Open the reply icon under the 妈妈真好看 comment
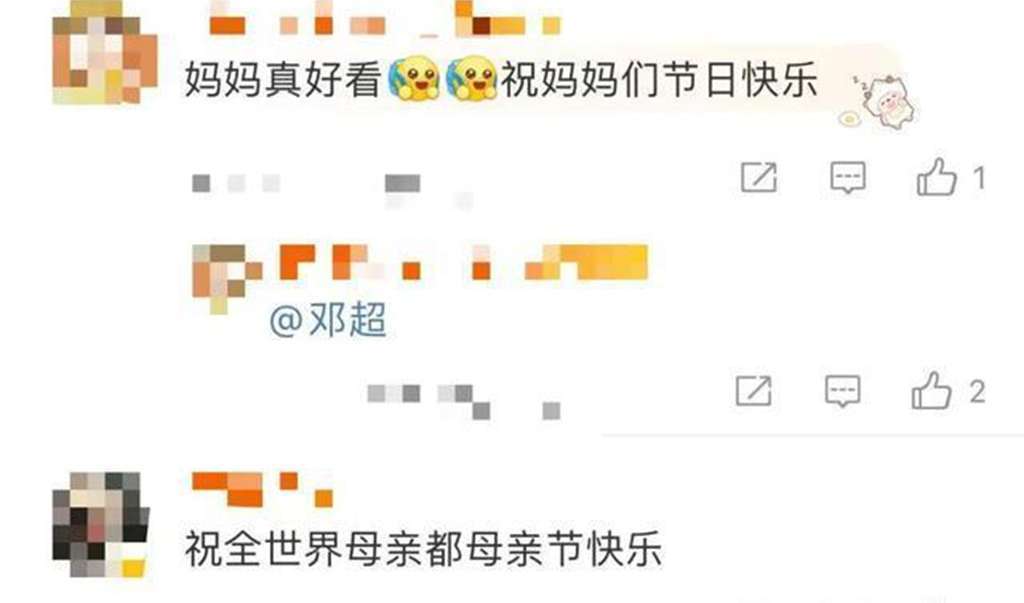The image size is (1024, 603). coord(848,177)
